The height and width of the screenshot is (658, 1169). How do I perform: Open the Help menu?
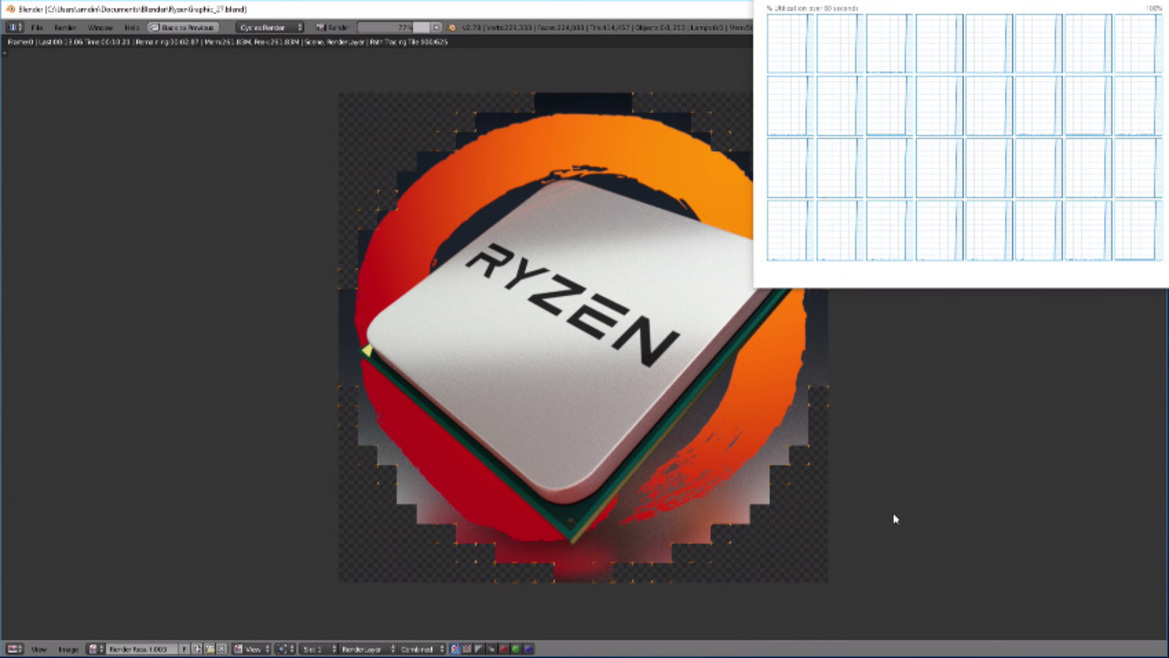pyautogui.click(x=131, y=28)
